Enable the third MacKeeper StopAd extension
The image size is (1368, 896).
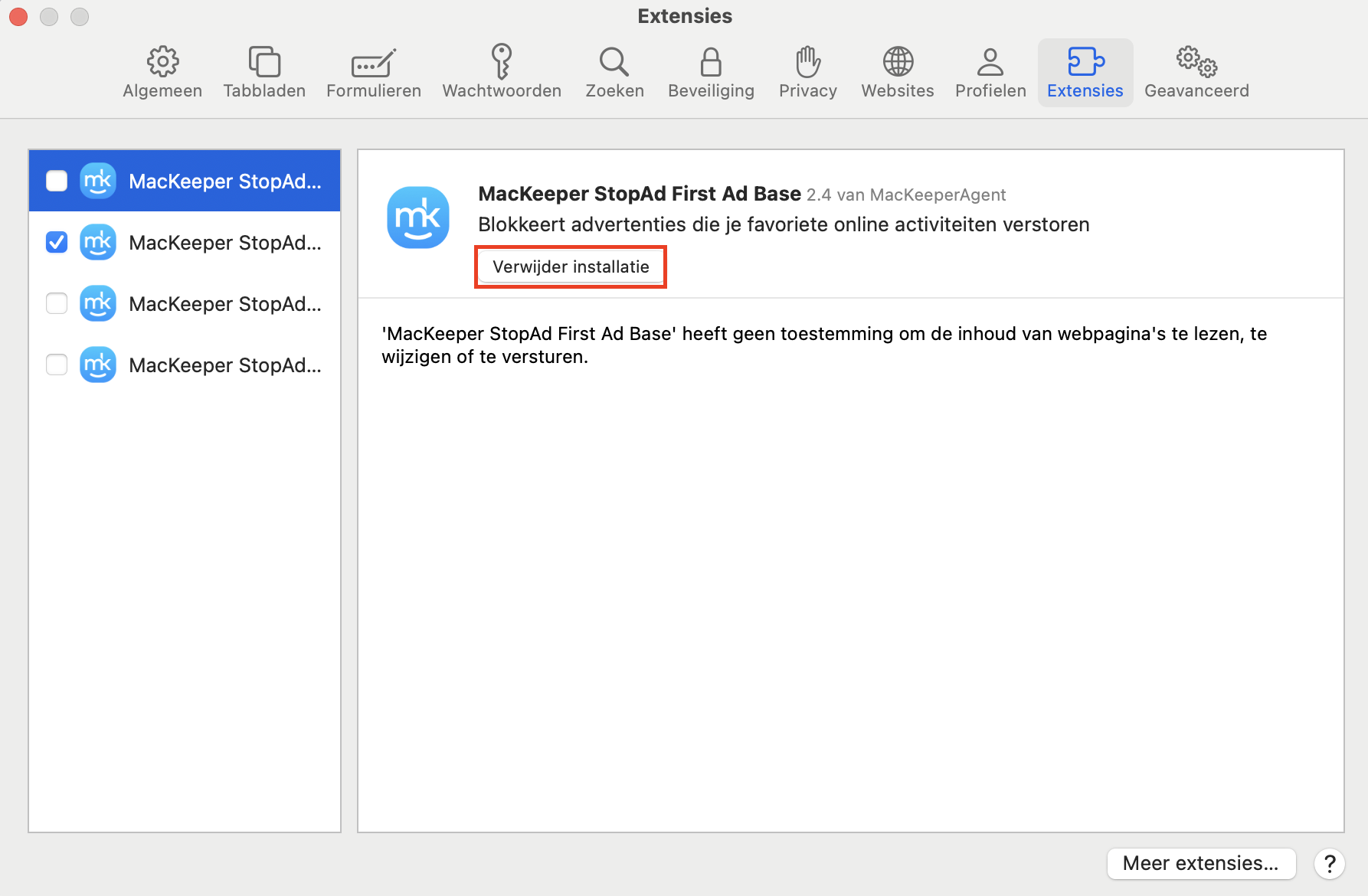56,303
